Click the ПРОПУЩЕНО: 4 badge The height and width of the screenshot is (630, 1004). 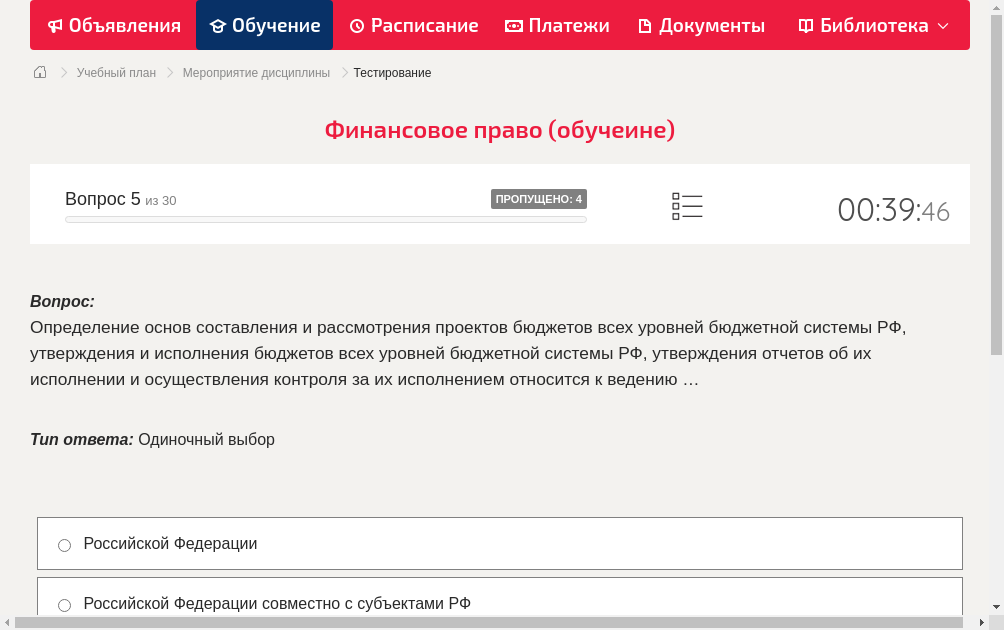tap(540, 199)
